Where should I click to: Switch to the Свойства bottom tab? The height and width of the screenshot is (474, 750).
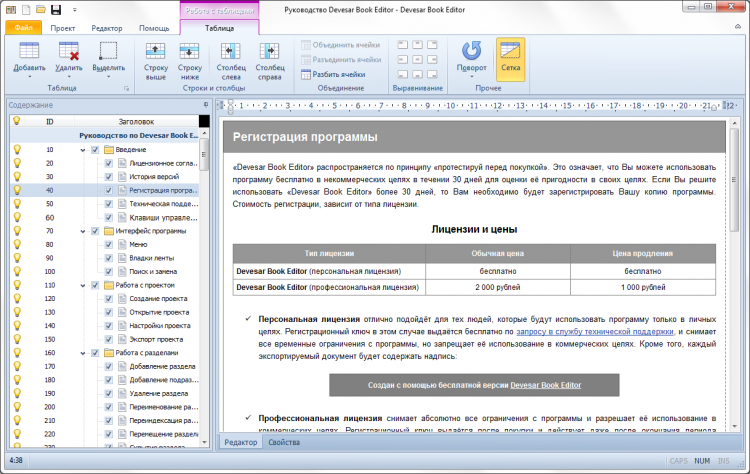pyautogui.click(x=284, y=441)
